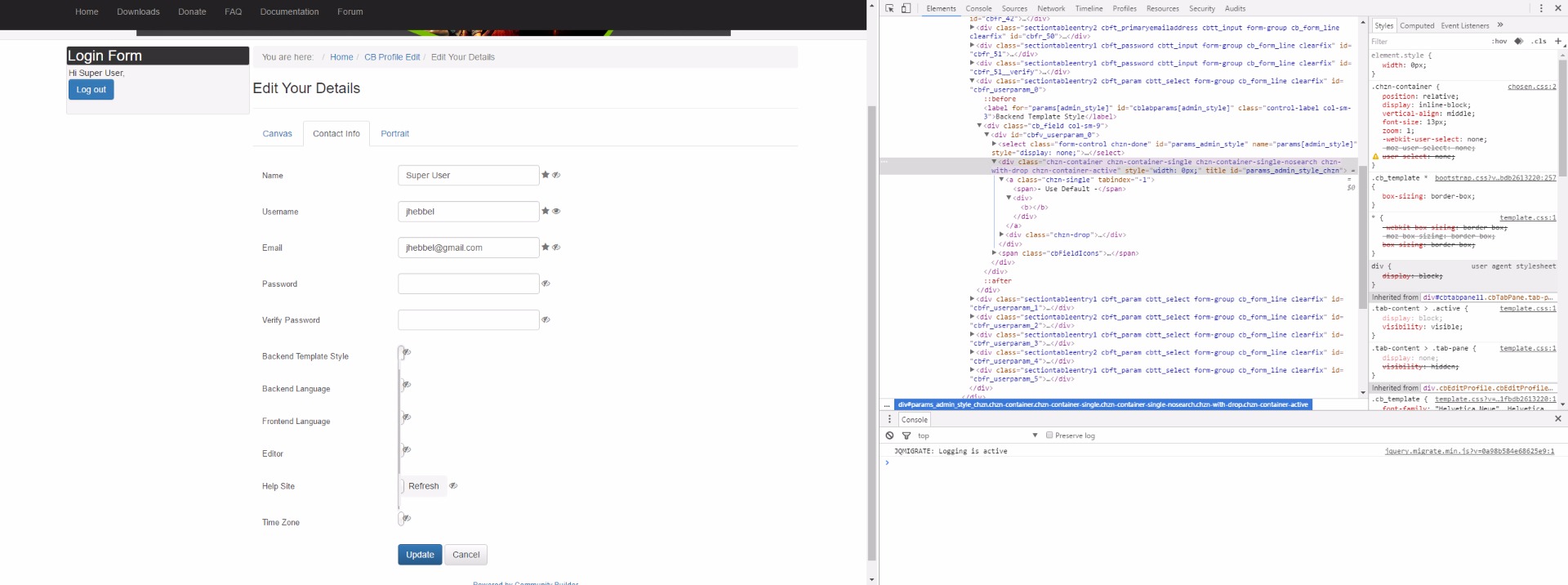Click the console filter funnel icon
1568x585 pixels.
906,435
